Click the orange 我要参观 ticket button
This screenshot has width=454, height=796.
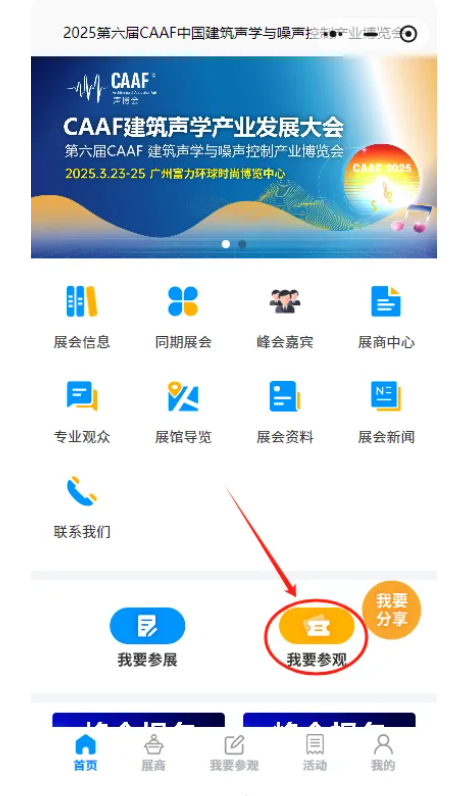pos(316,626)
